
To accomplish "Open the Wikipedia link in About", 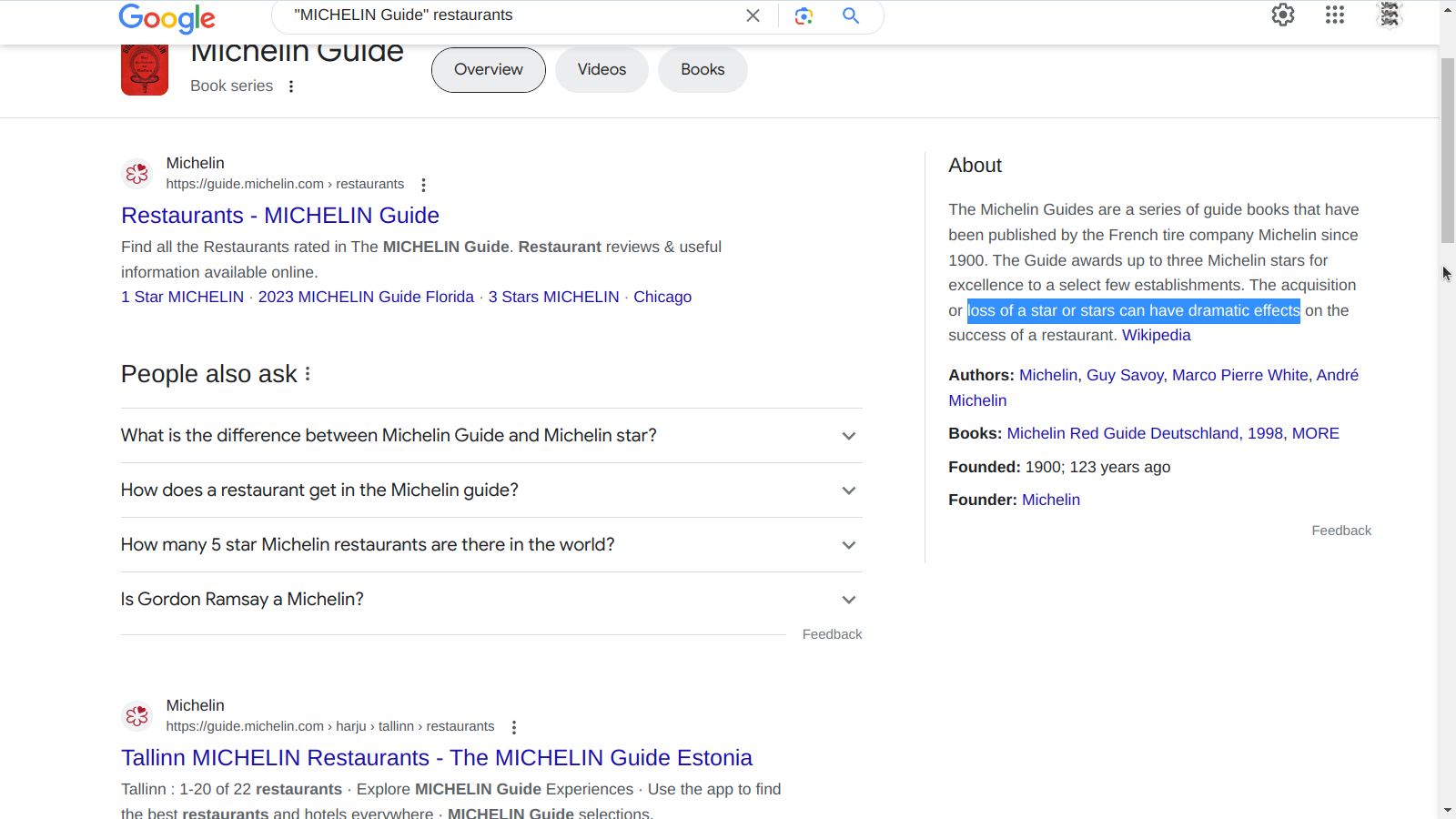I will coord(1156,336).
